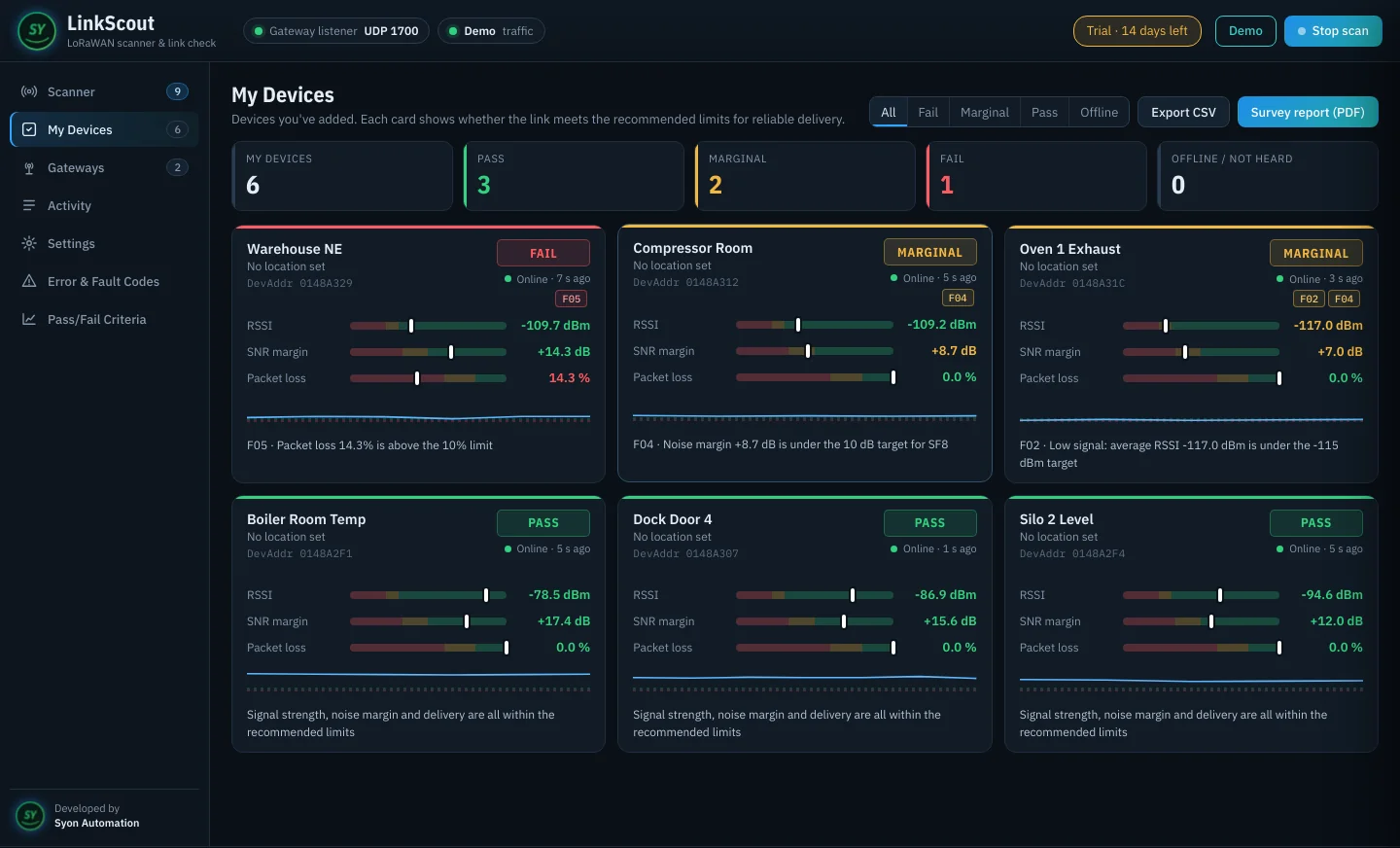Select the Pass filter tab
This screenshot has width=1400, height=848.
[1044, 113]
